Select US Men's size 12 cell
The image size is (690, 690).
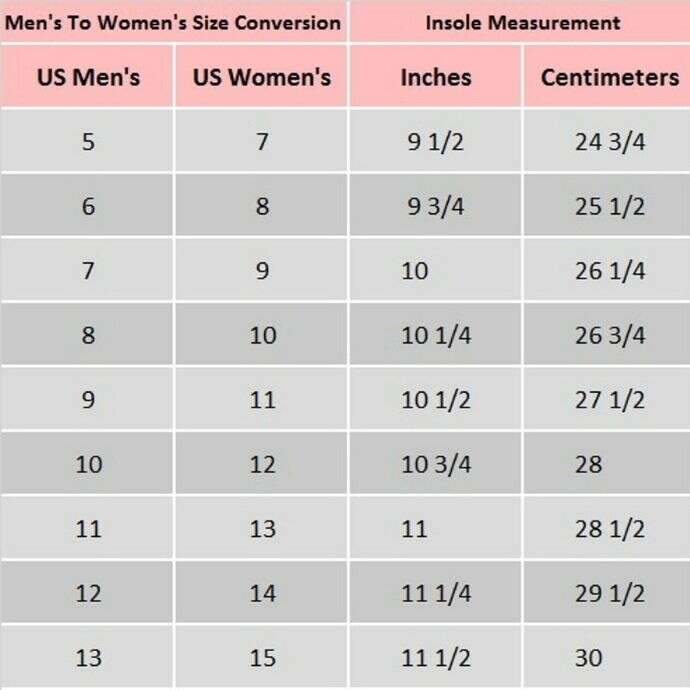pos(88,593)
